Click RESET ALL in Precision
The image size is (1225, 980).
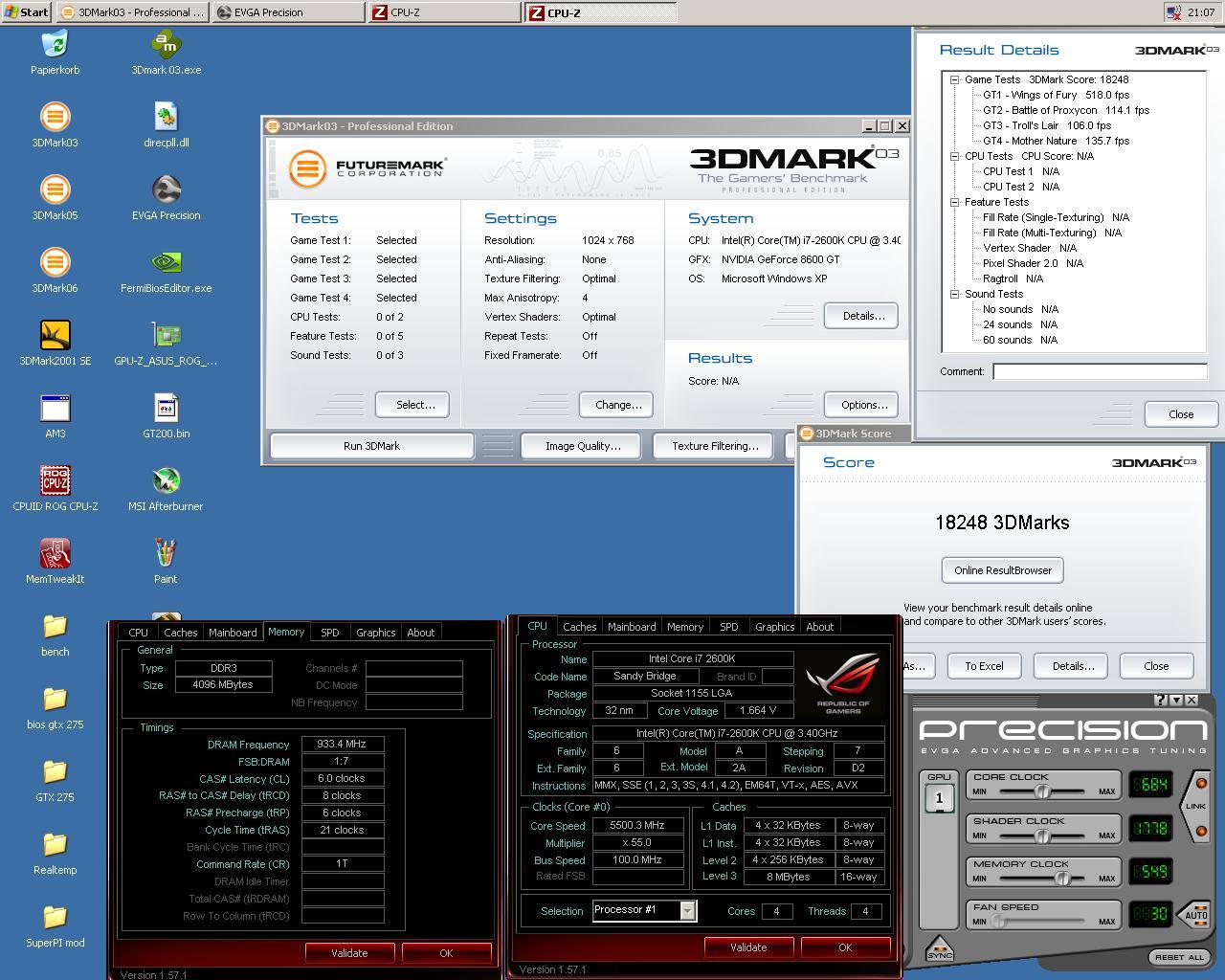1179,957
